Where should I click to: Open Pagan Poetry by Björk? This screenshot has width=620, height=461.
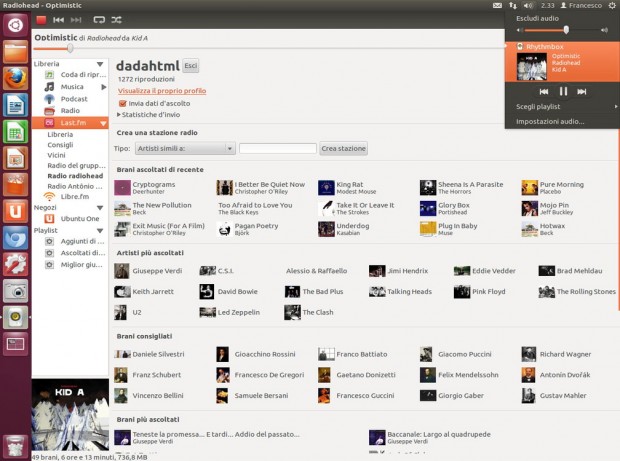click(x=248, y=229)
